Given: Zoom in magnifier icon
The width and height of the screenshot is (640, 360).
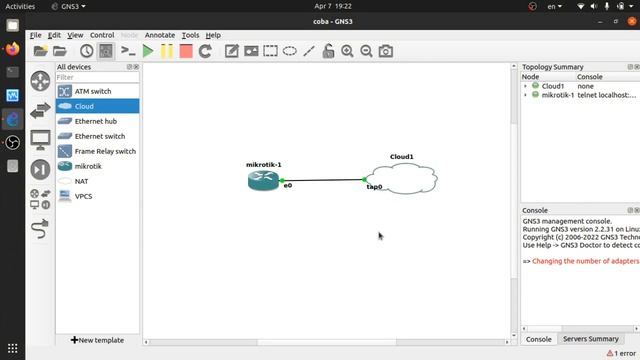Looking at the screenshot, I should (x=347, y=51).
